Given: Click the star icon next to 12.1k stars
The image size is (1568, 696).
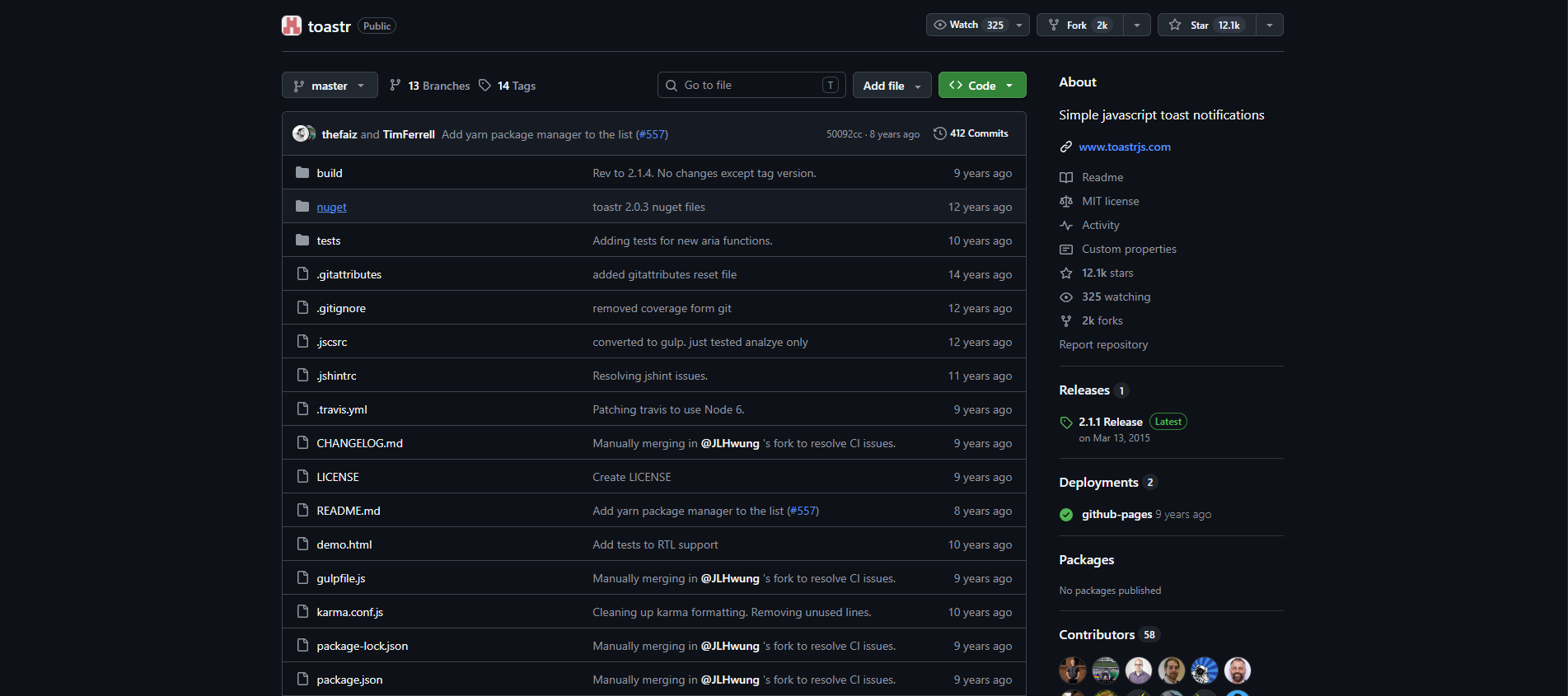Looking at the screenshot, I should coord(1066,273).
